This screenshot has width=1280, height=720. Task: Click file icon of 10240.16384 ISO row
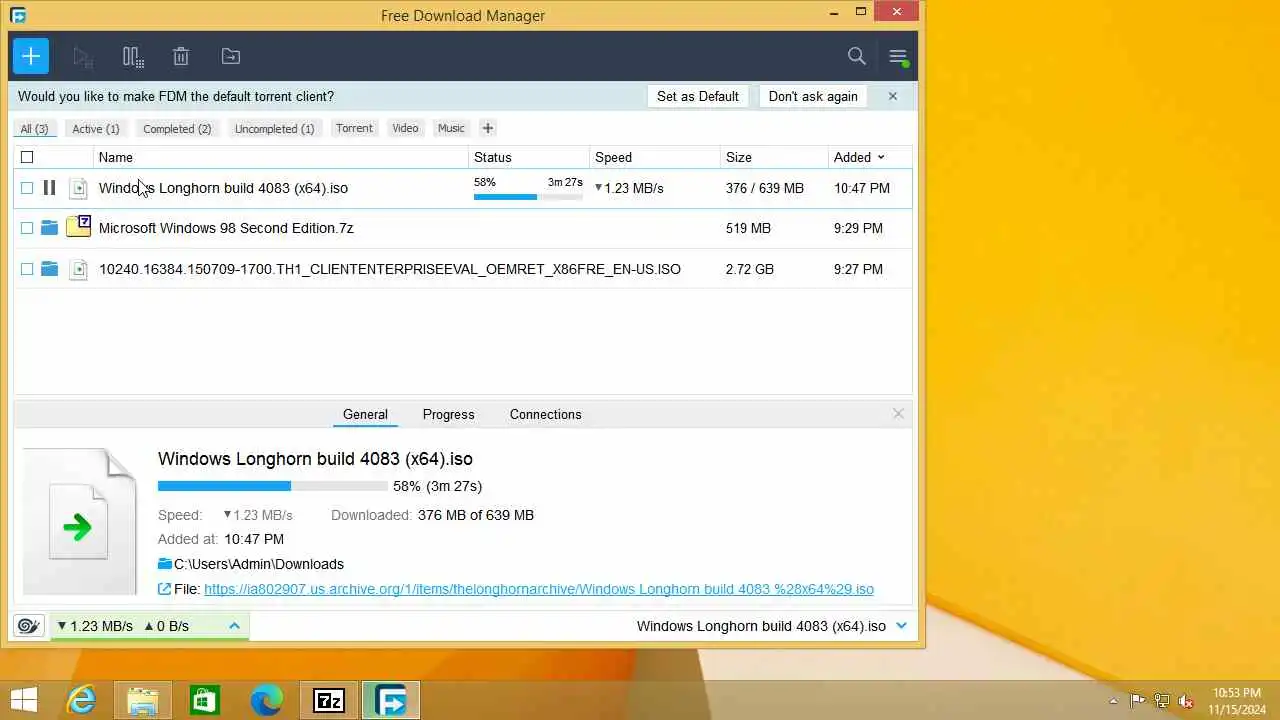(x=78, y=269)
